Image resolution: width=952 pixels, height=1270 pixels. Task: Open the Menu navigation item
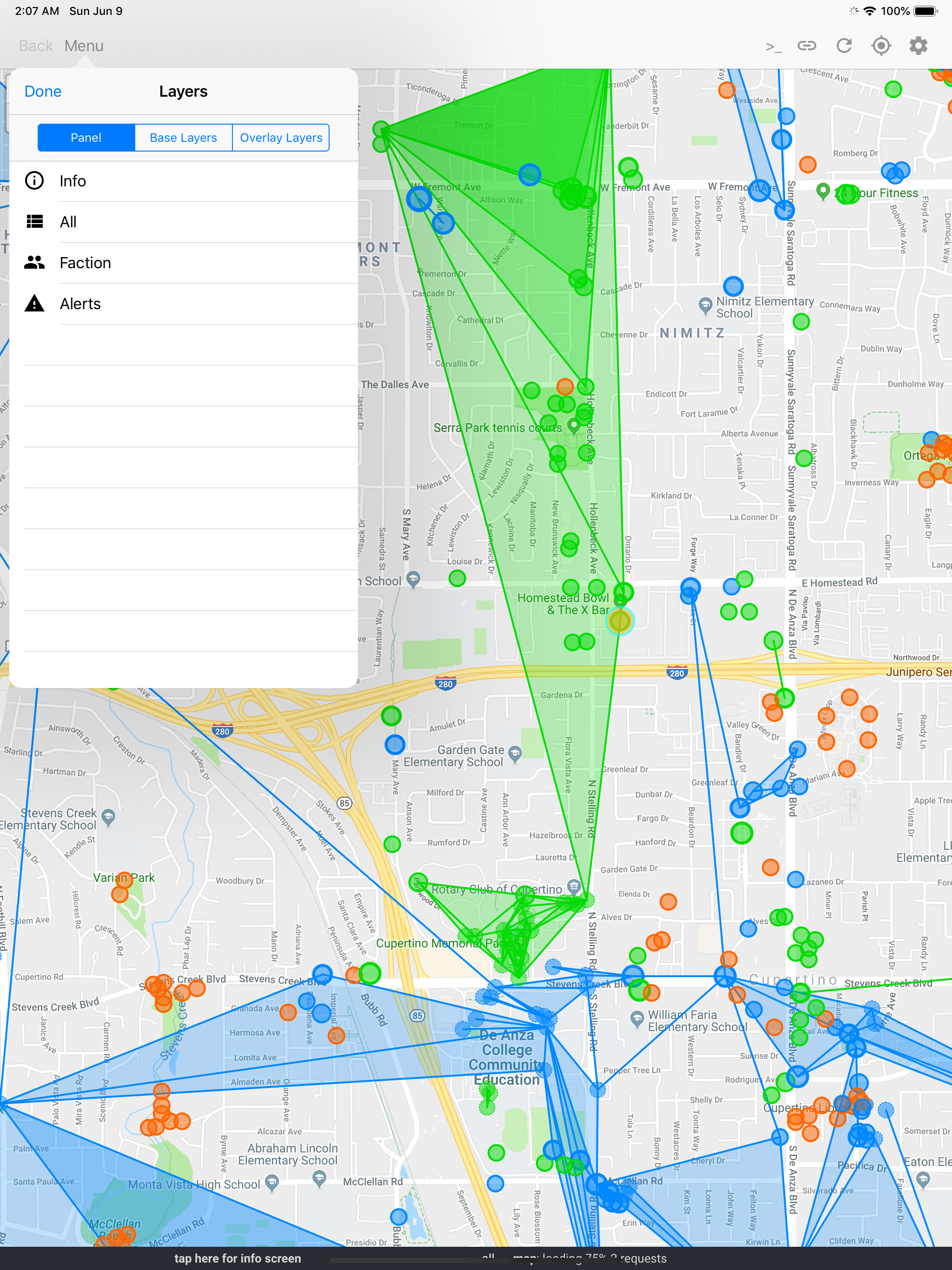point(84,46)
